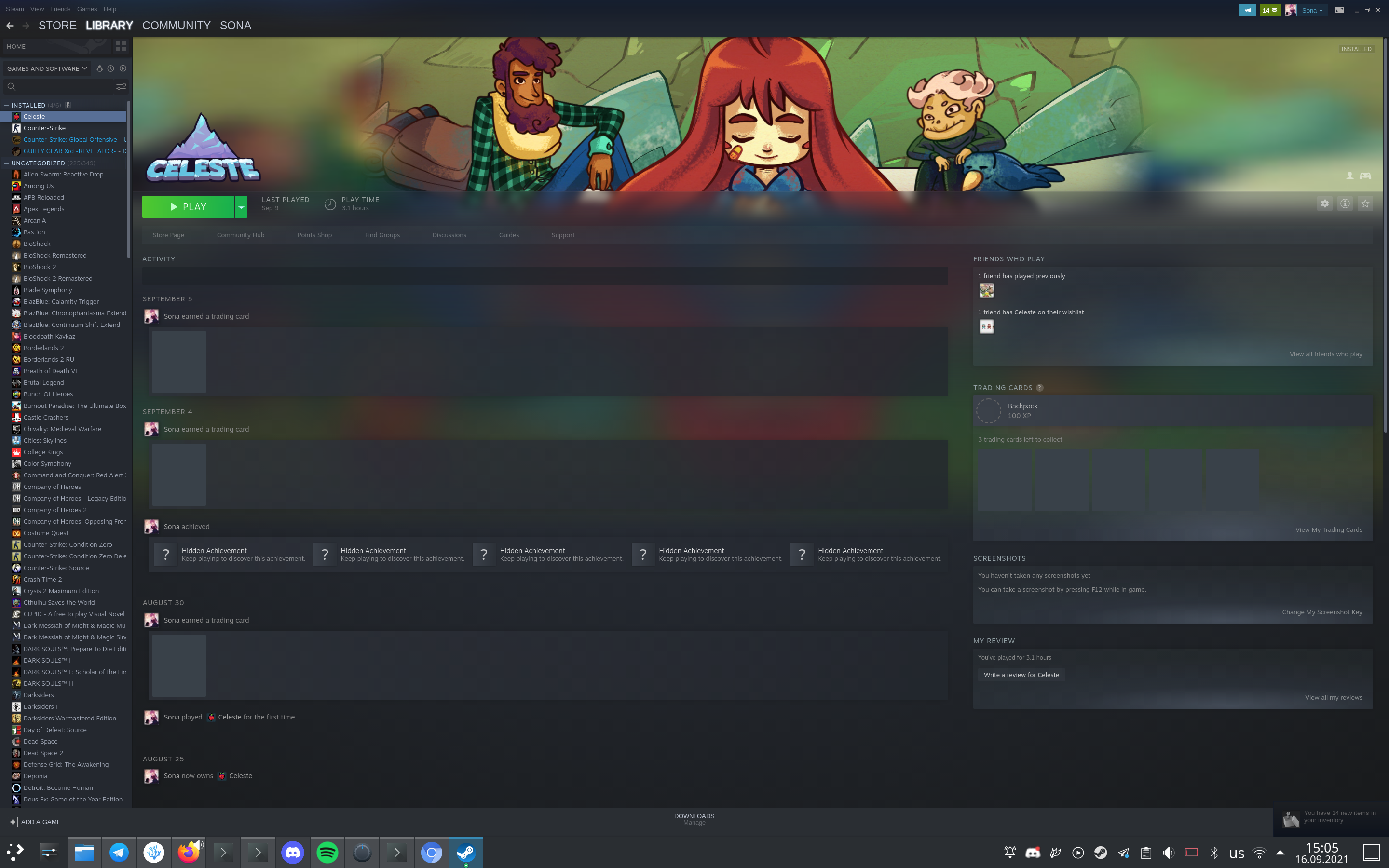Screen dimensions: 1389x868
Task: Open Downloads Manage at bottom
Action: click(694, 819)
